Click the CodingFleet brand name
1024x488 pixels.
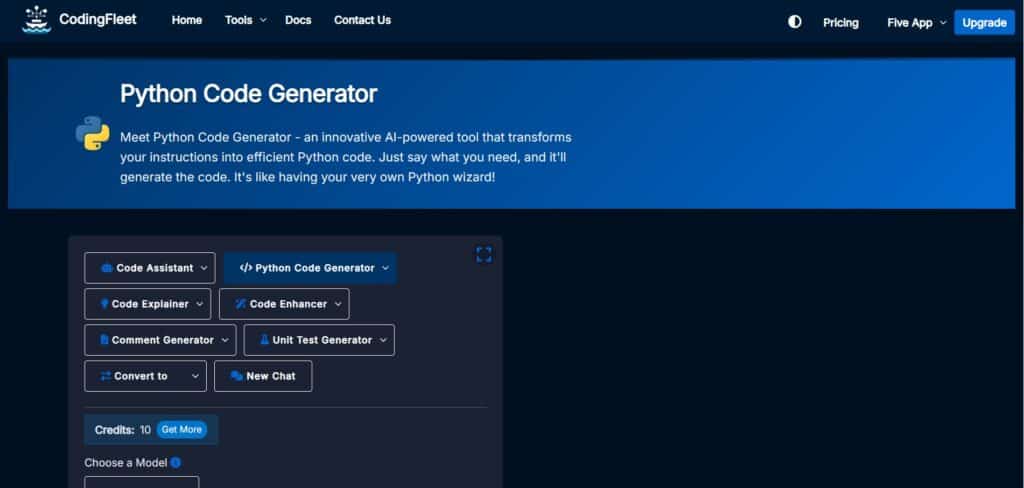(x=98, y=20)
